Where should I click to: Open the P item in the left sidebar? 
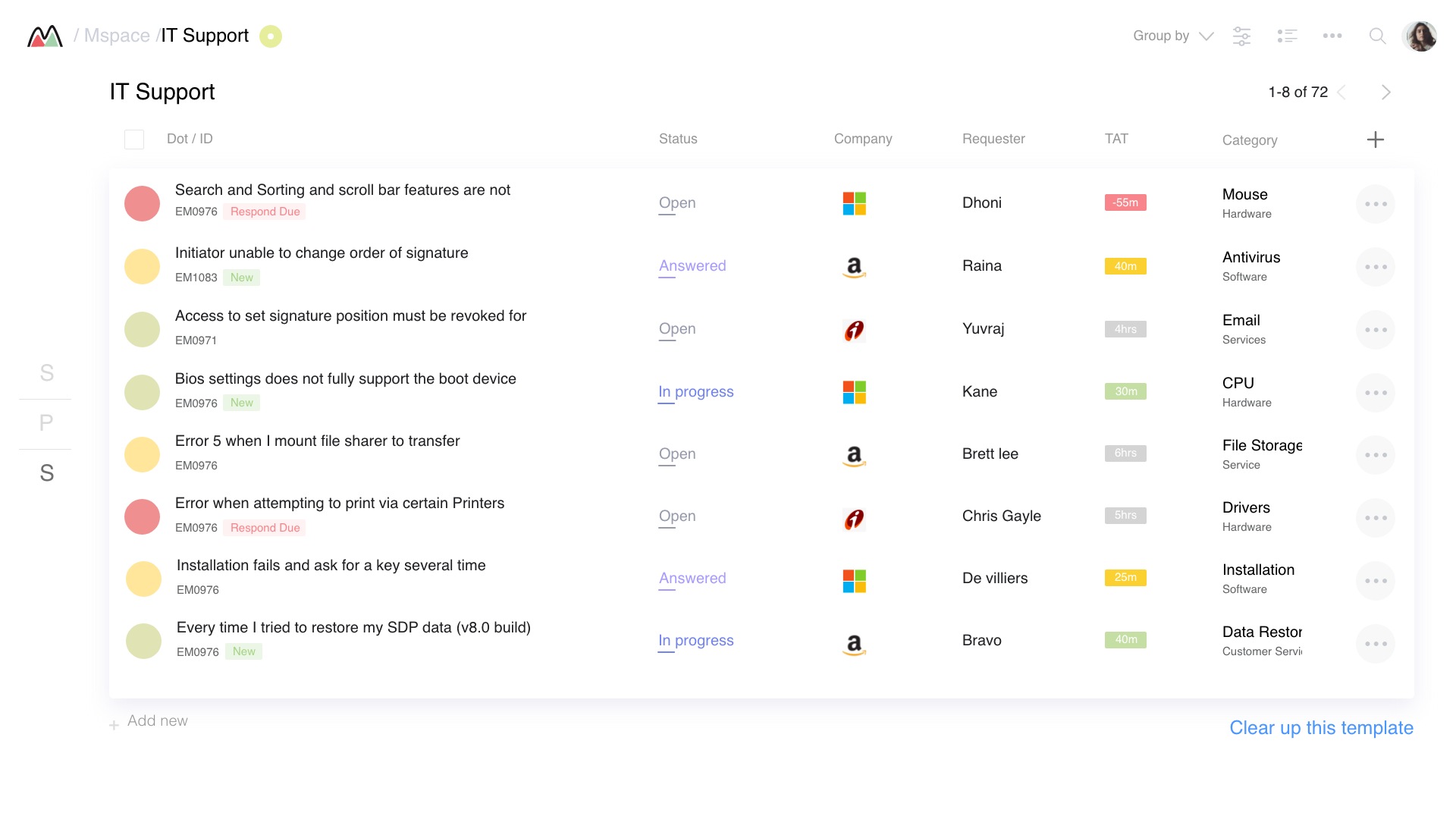pyautogui.click(x=46, y=423)
